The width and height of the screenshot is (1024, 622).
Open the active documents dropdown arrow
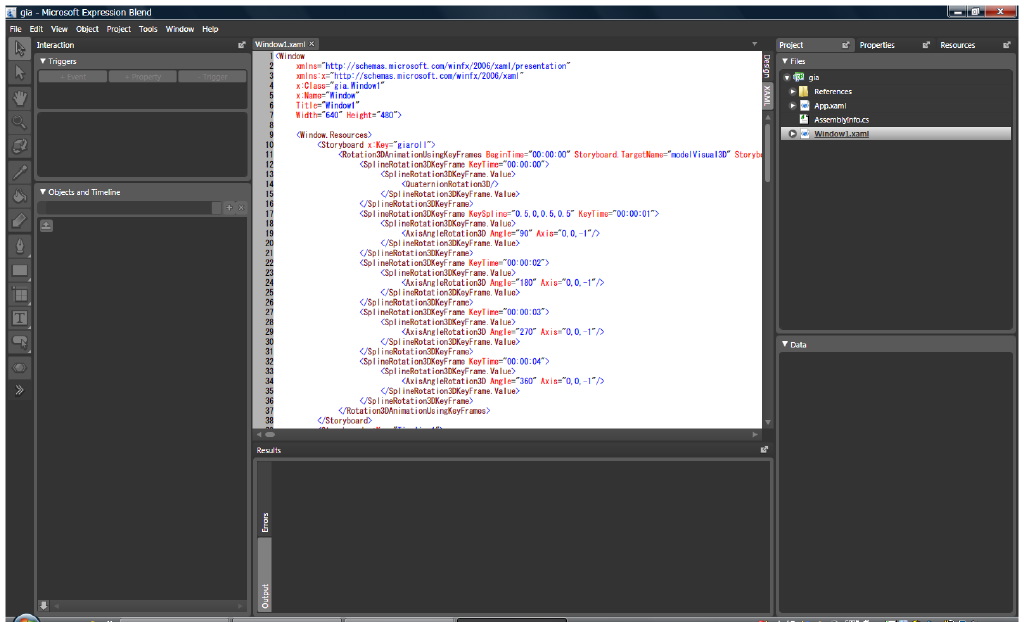[x=754, y=44]
